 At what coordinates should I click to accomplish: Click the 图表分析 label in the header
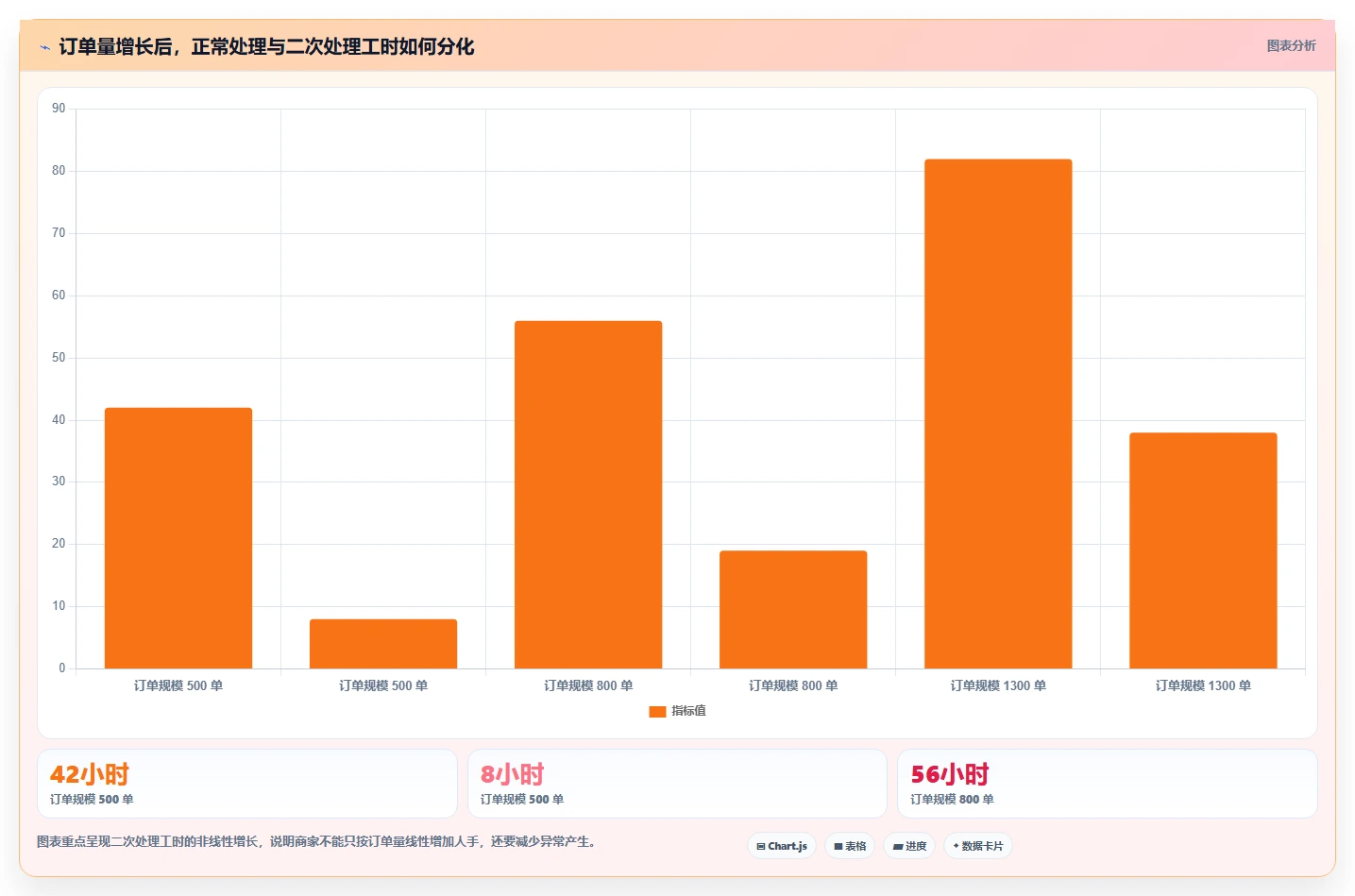click(x=1291, y=45)
